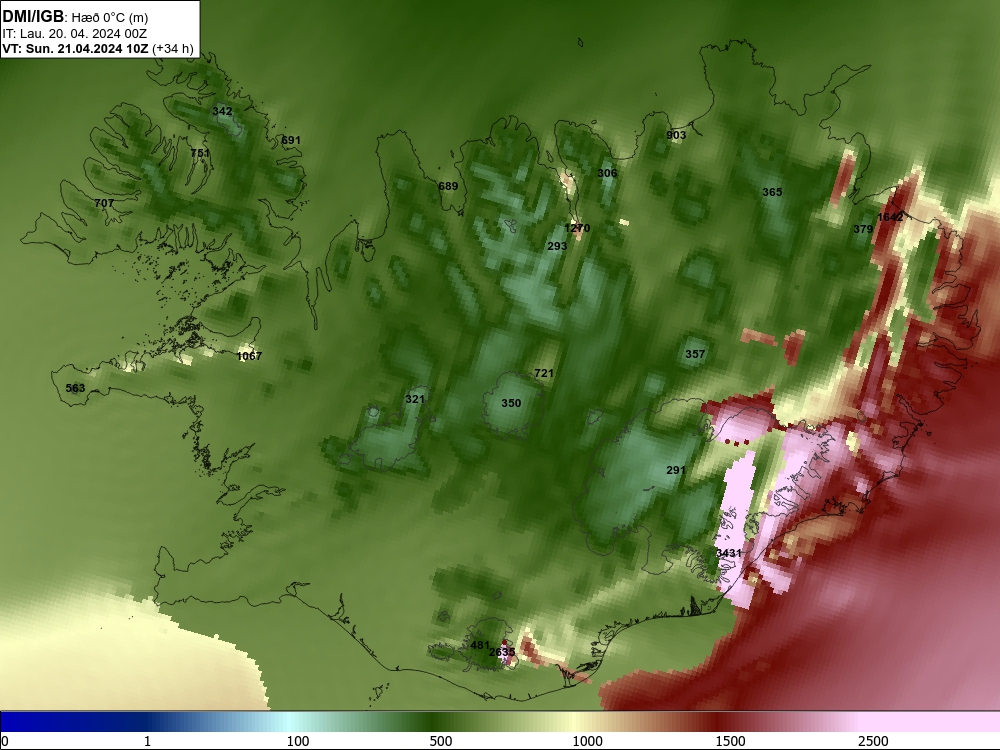Click the map value 365

(x=772, y=192)
